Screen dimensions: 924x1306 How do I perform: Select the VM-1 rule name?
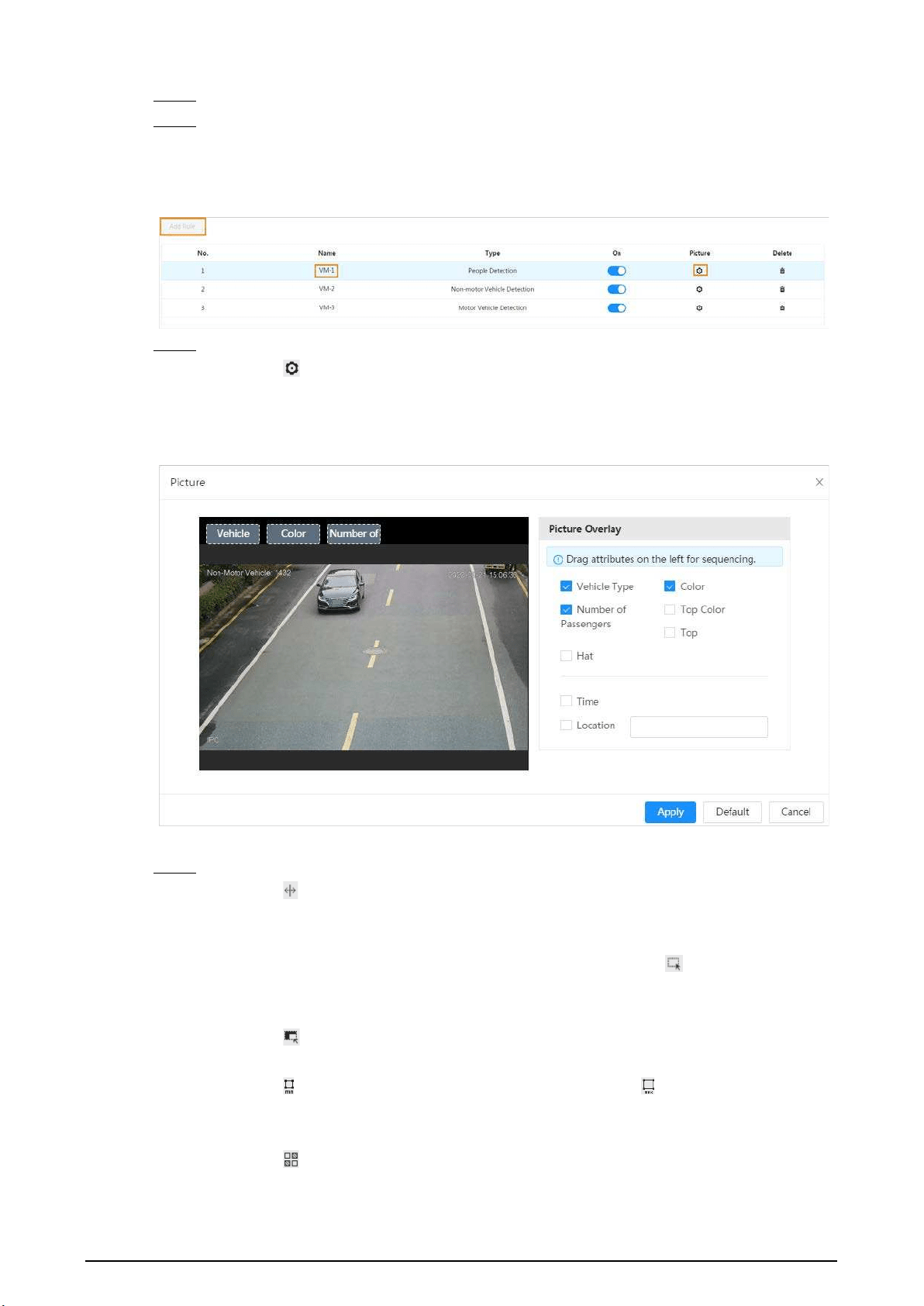326,271
